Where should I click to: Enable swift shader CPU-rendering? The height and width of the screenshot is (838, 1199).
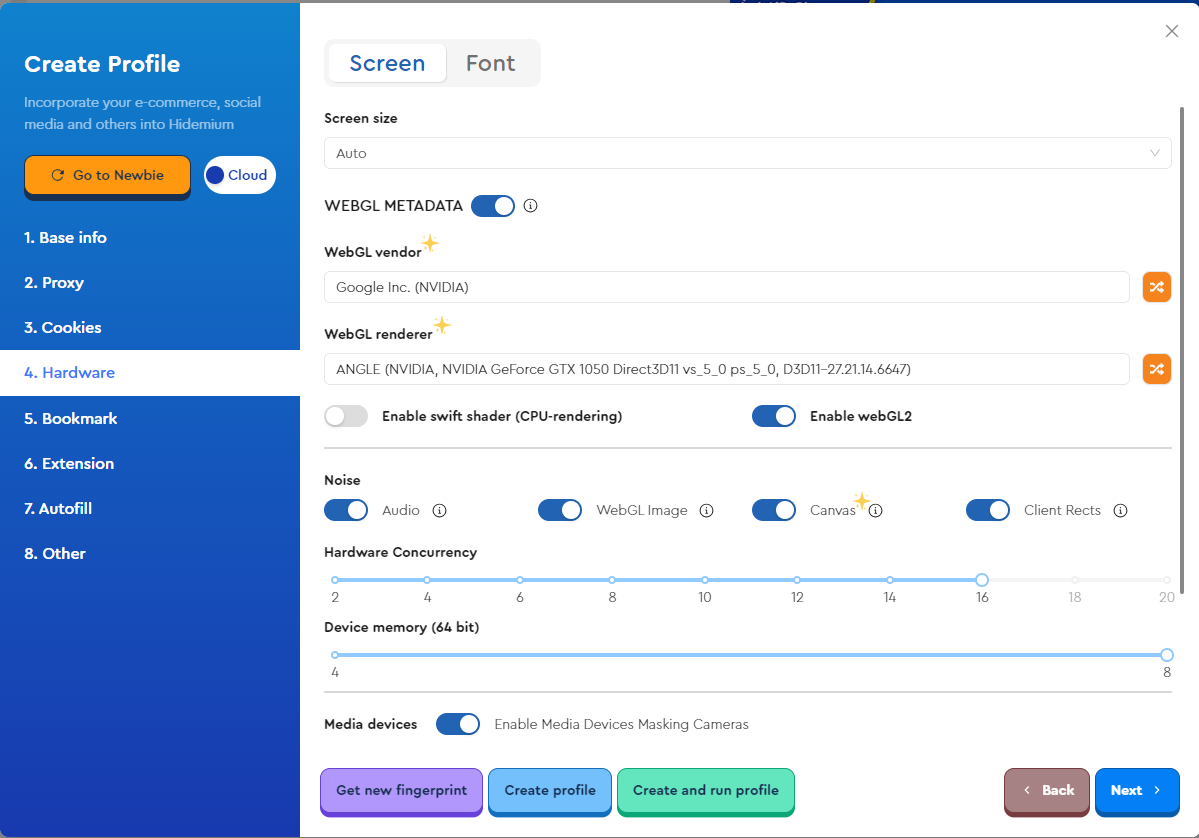(346, 416)
